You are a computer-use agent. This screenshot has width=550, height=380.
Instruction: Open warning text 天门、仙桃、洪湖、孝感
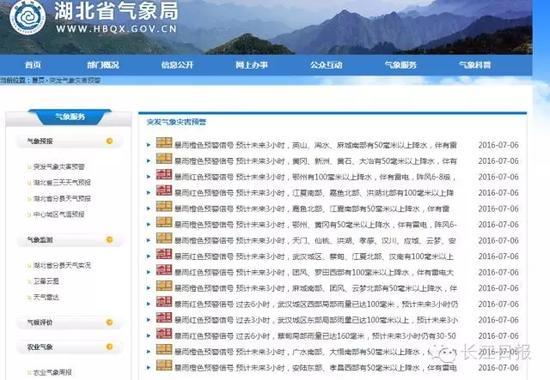click(315, 241)
